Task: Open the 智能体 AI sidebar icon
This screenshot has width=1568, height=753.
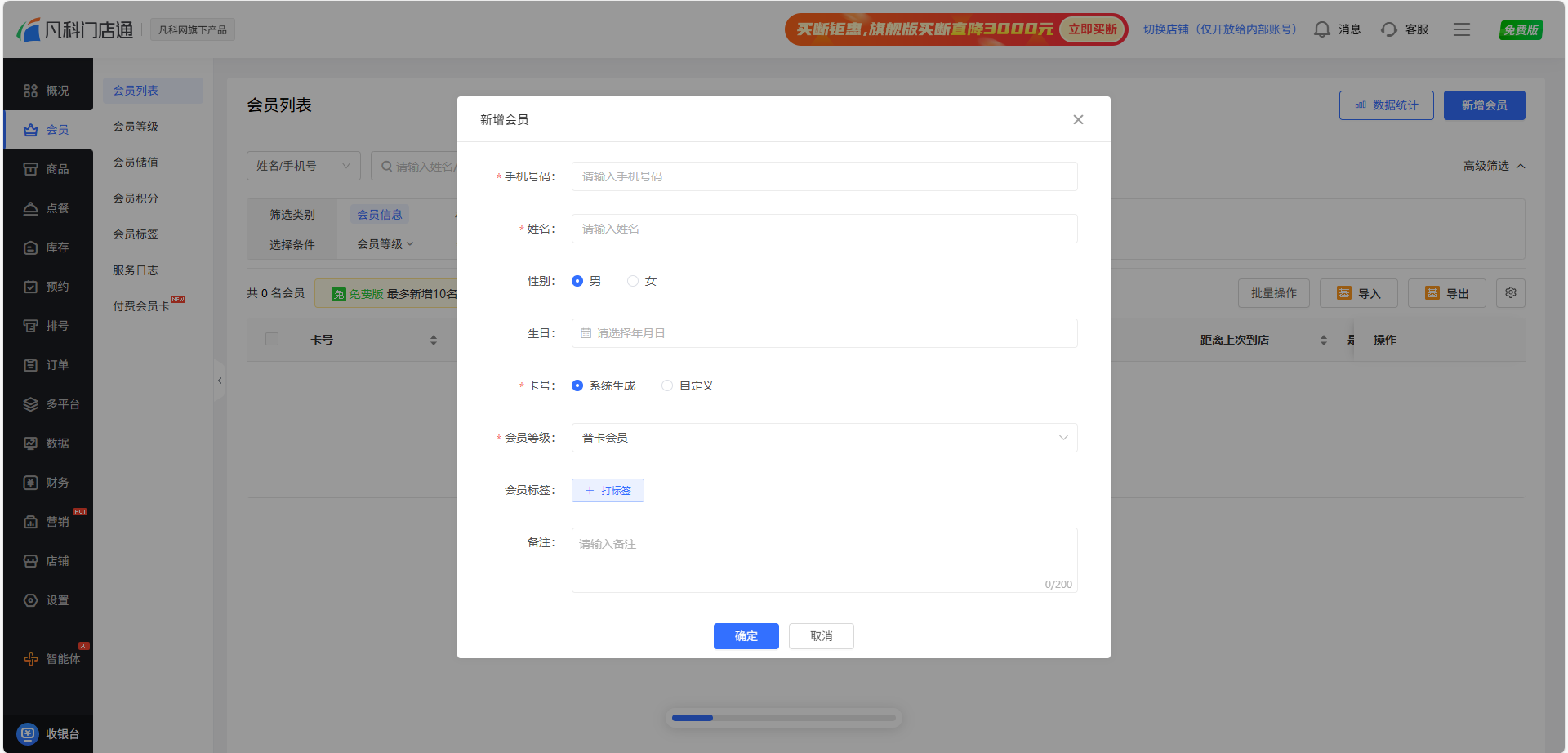Action: [x=31, y=659]
